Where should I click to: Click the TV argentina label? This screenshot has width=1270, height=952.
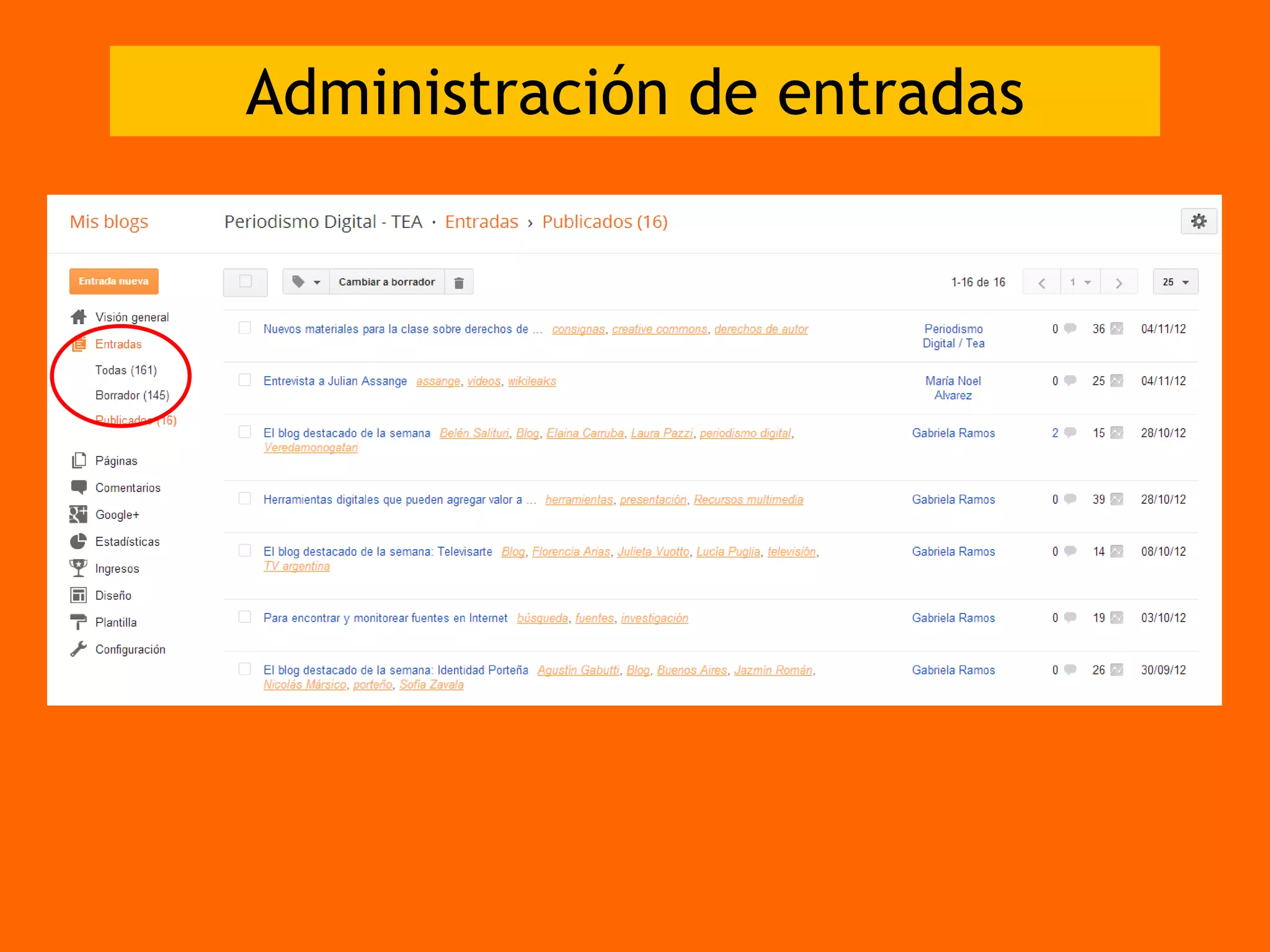coord(297,566)
